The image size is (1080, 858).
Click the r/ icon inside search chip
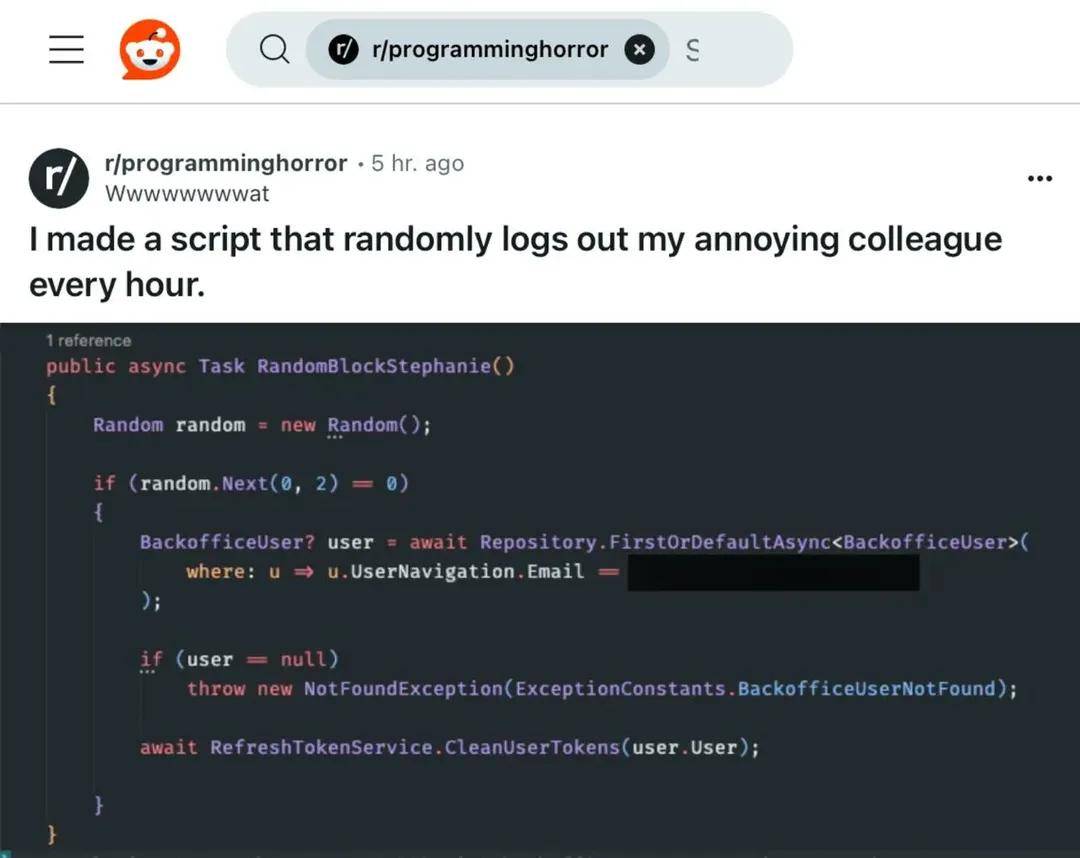343,50
